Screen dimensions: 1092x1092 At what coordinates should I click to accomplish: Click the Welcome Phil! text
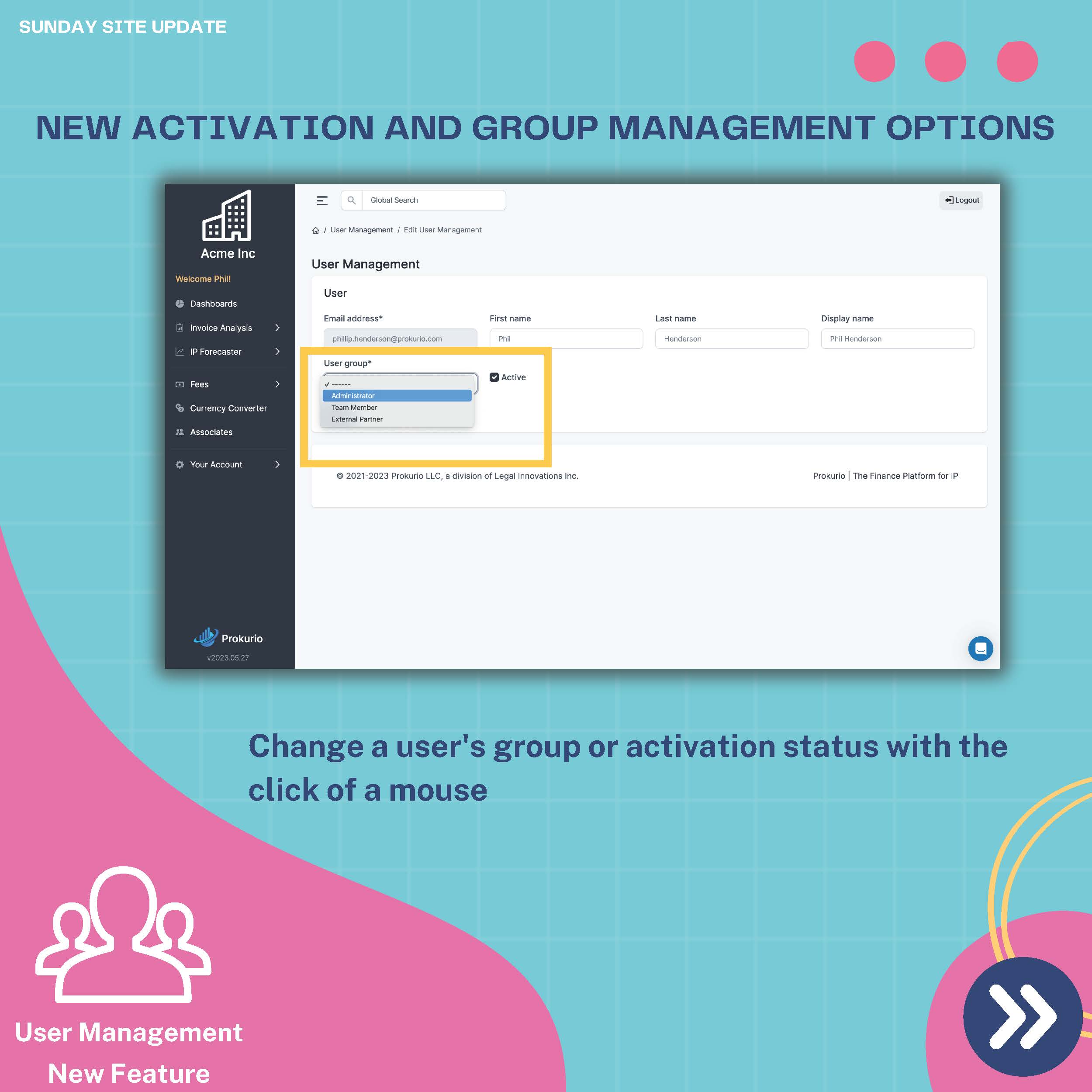(203, 279)
